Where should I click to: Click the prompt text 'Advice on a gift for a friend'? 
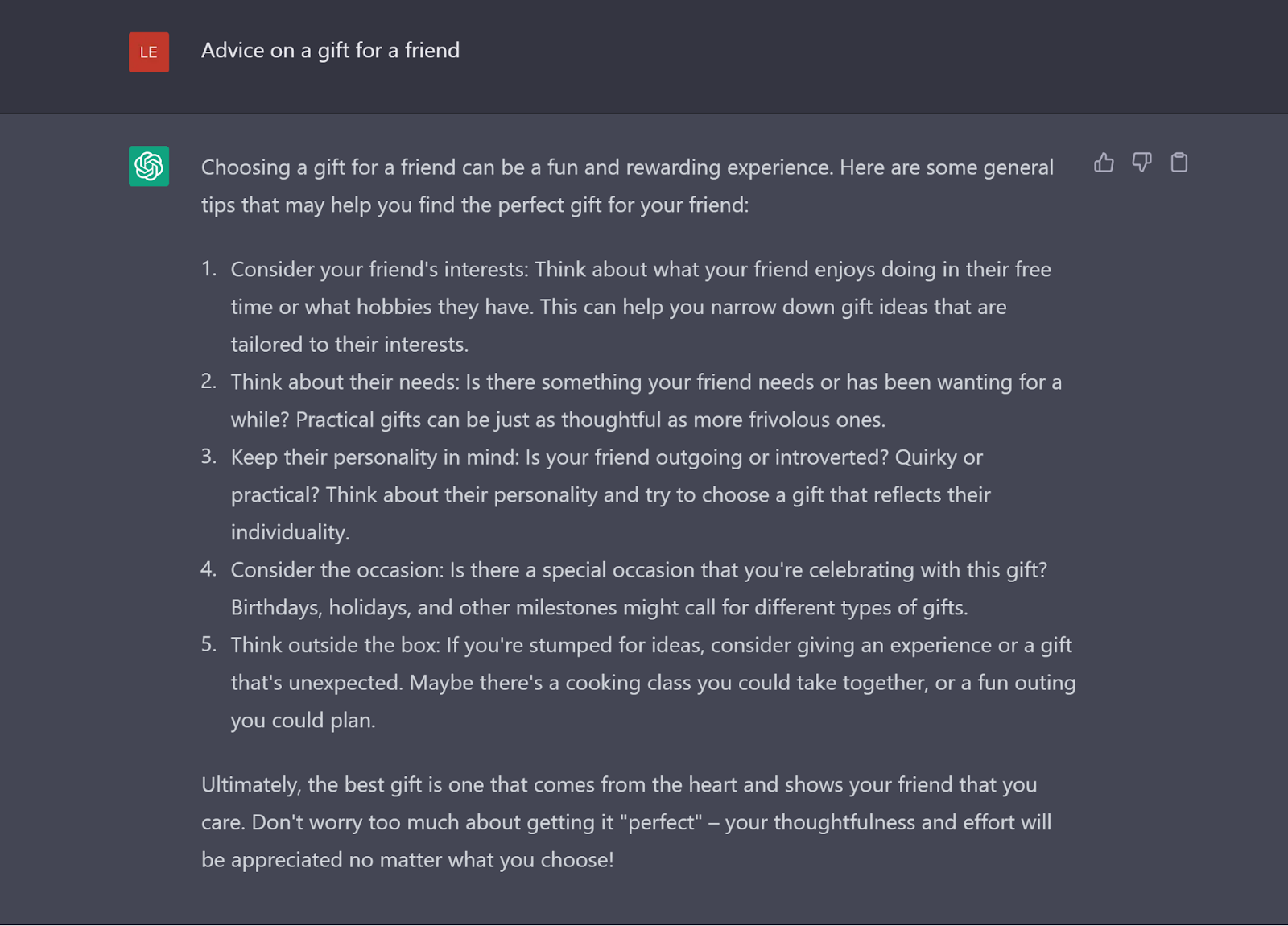coord(330,51)
